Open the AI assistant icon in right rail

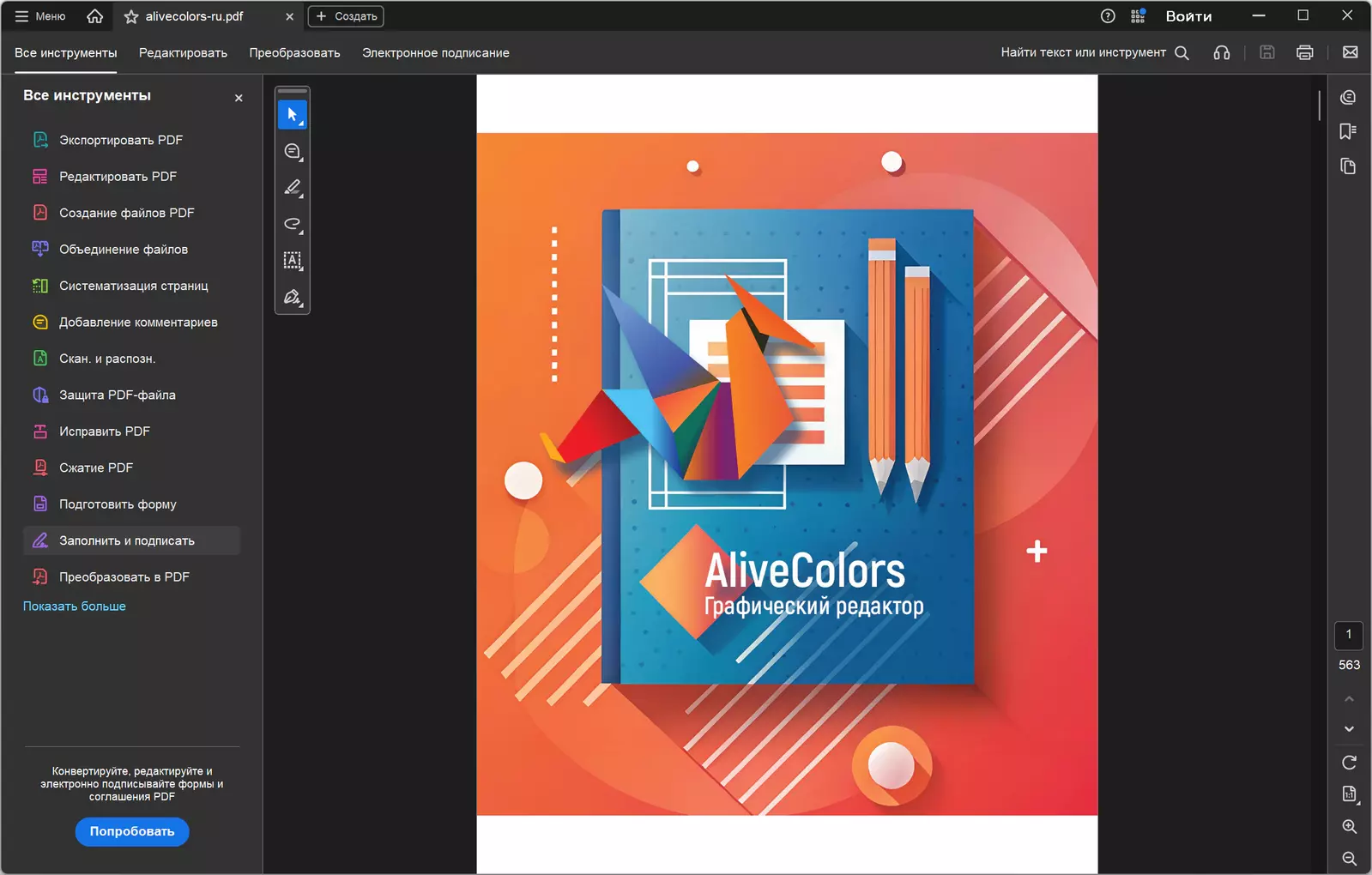coord(1349,98)
